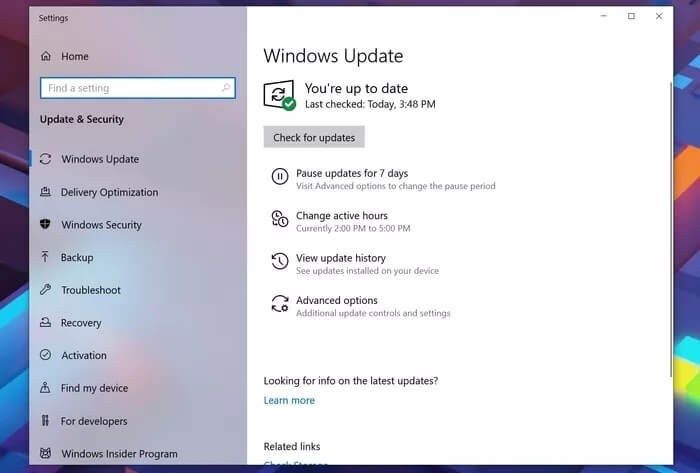Click the Windows Security shield icon
Image resolution: width=700 pixels, height=473 pixels.
(x=46, y=224)
